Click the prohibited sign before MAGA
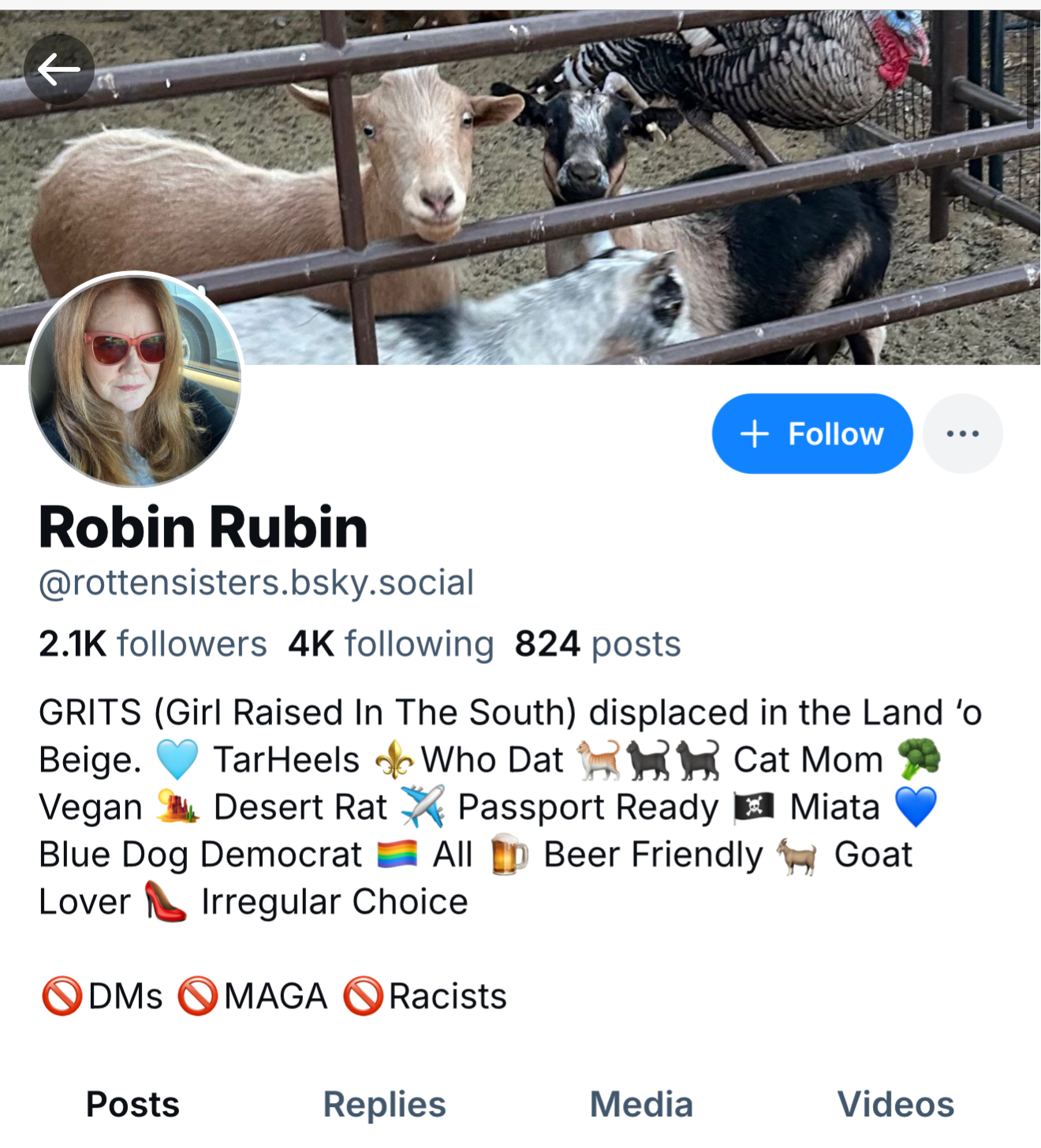The image size is (1041, 1148). click(x=197, y=997)
